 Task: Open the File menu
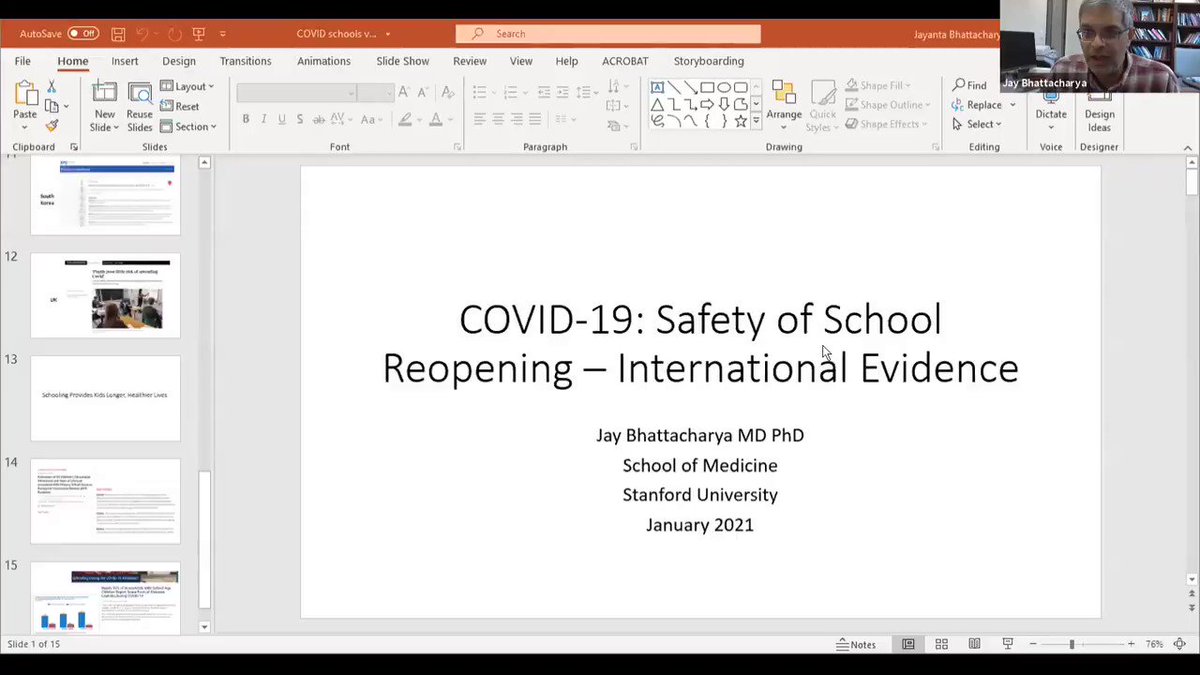[x=23, y=61]
